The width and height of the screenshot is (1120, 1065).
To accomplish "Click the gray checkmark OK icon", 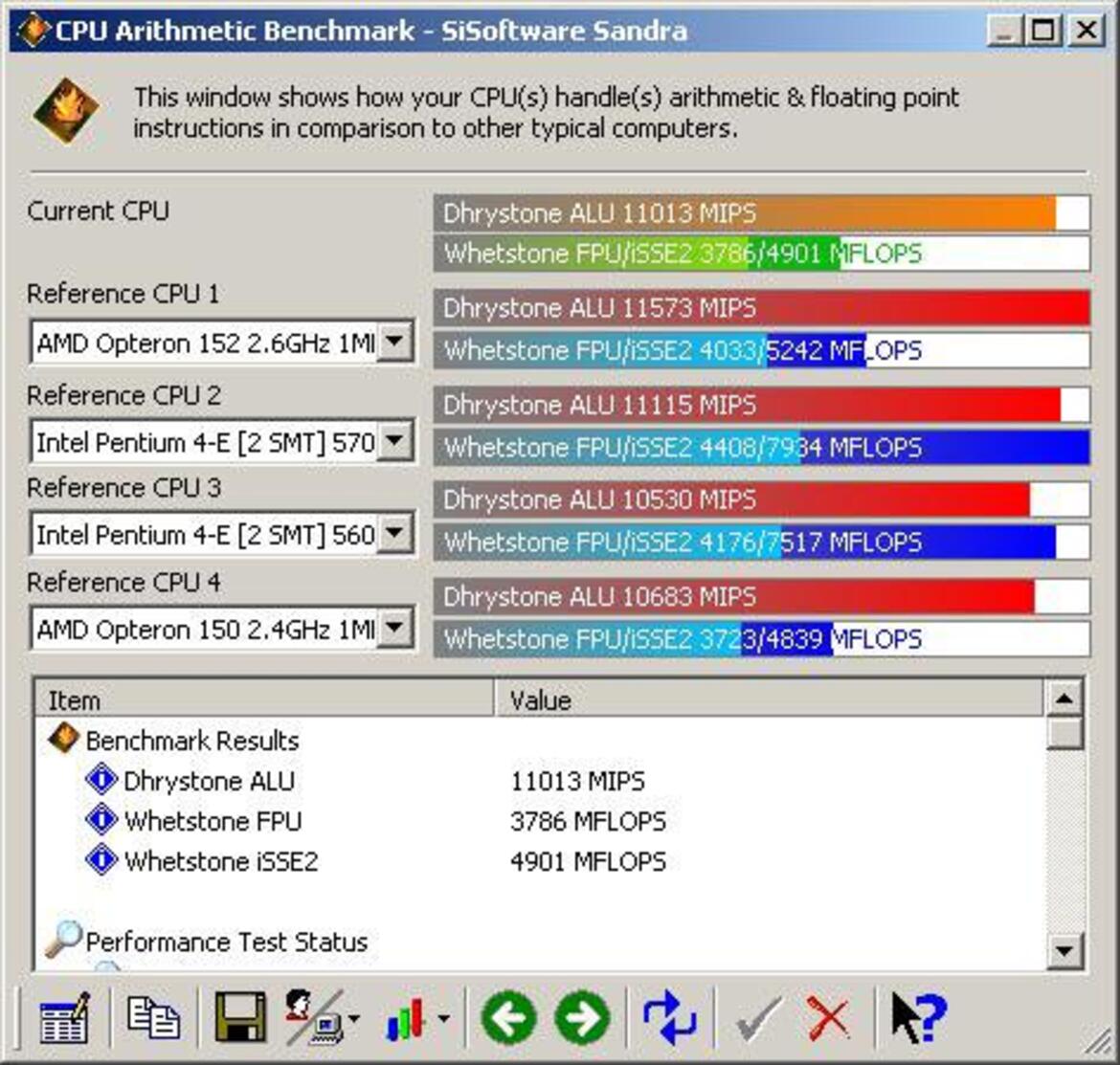I will coord(757,1017).
